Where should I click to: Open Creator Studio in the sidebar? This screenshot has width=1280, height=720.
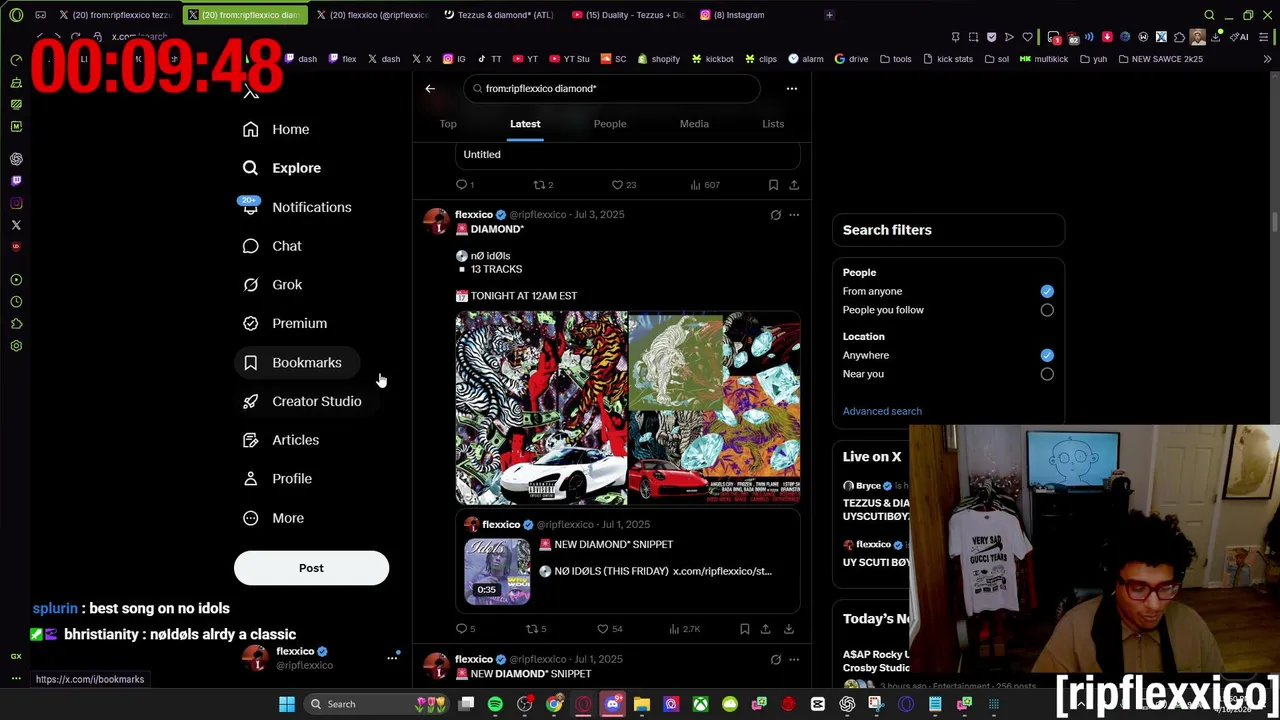point(303,401)
